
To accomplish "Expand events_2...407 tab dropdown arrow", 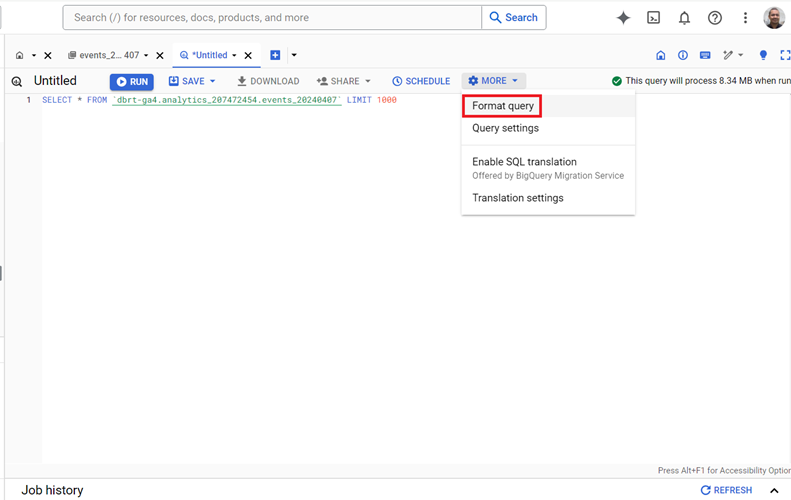I will pos(146,55).
